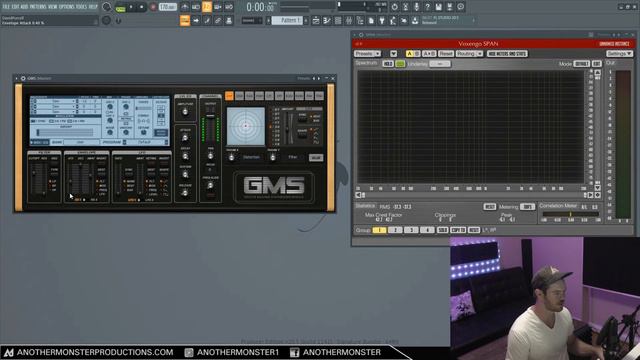Toggle the orange highlighted top toolbar icon

click(x=207, y=7)
